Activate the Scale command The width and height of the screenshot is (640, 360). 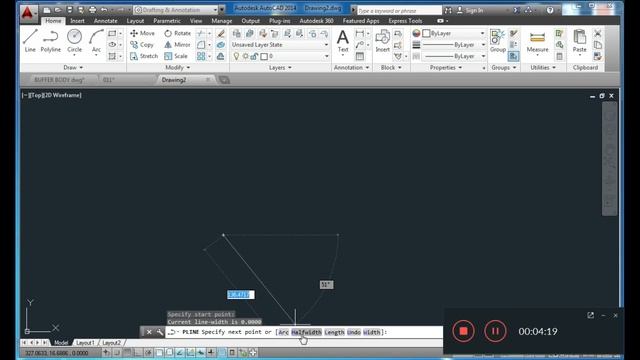176,56
